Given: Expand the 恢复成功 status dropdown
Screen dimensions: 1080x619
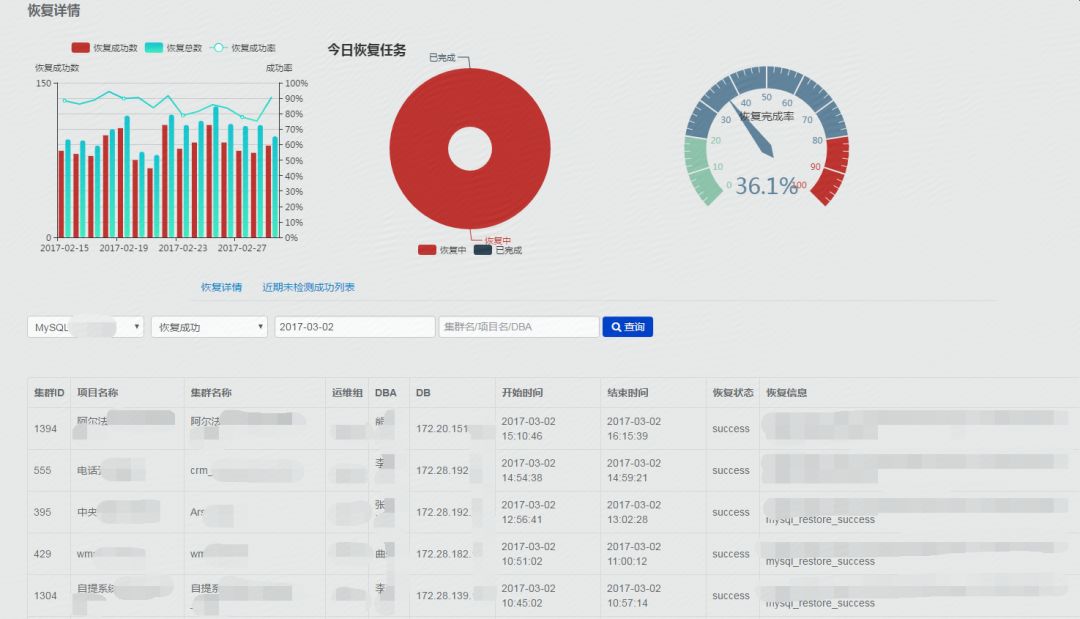Looking at the screenshot, I should [209, 327].
